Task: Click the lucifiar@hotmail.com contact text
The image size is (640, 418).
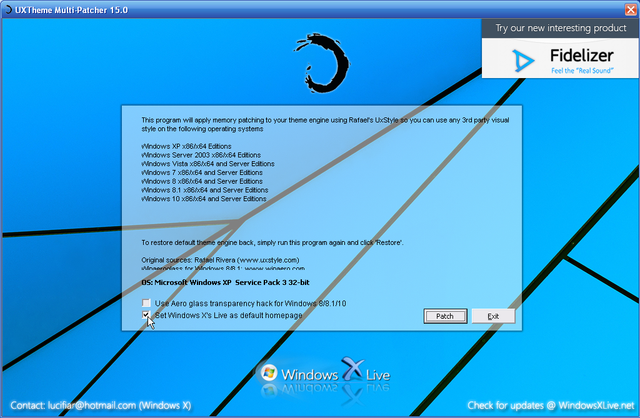Action: click(100, 405)
